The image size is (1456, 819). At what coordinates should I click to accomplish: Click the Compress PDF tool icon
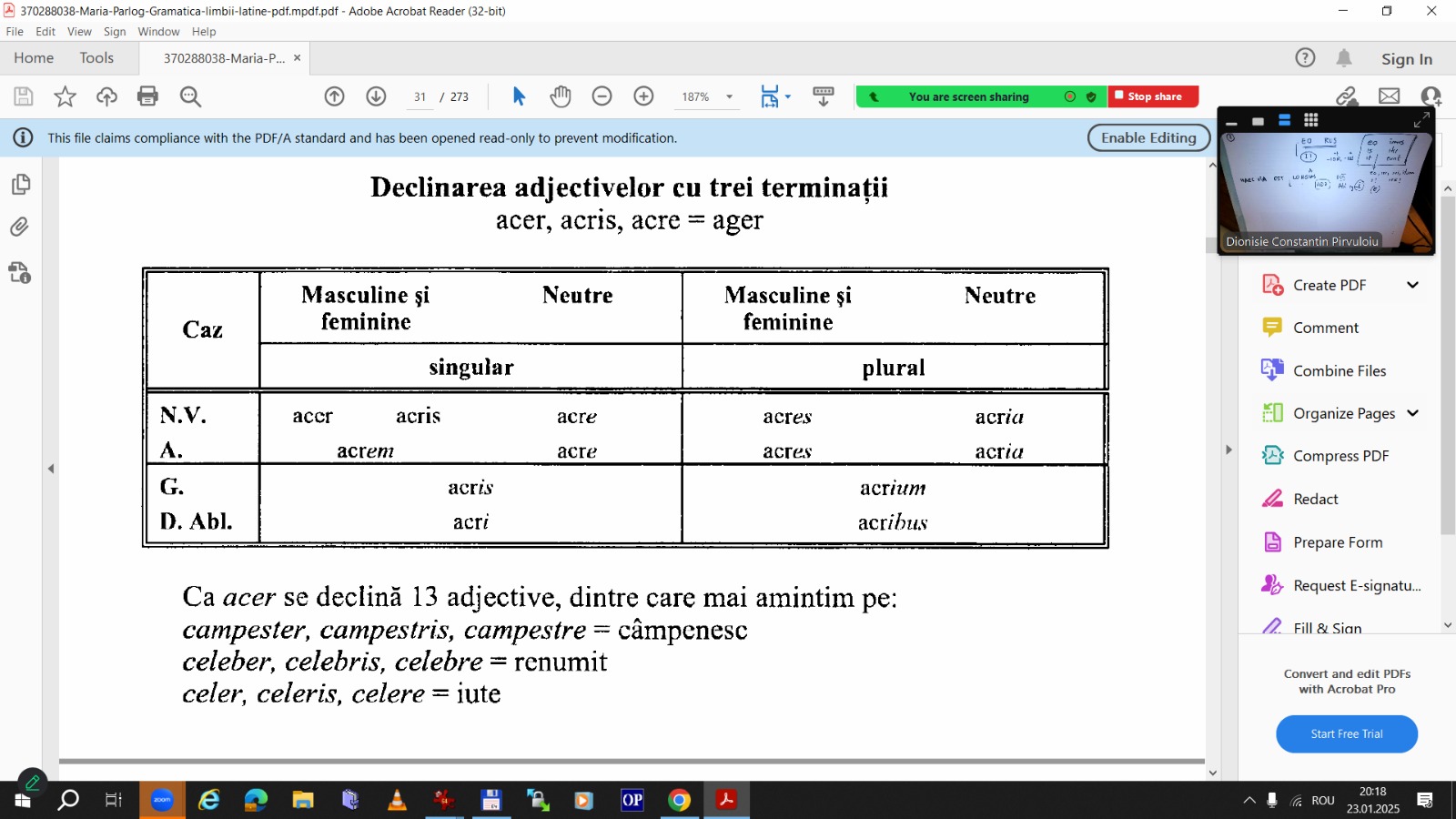point(1272,456)
